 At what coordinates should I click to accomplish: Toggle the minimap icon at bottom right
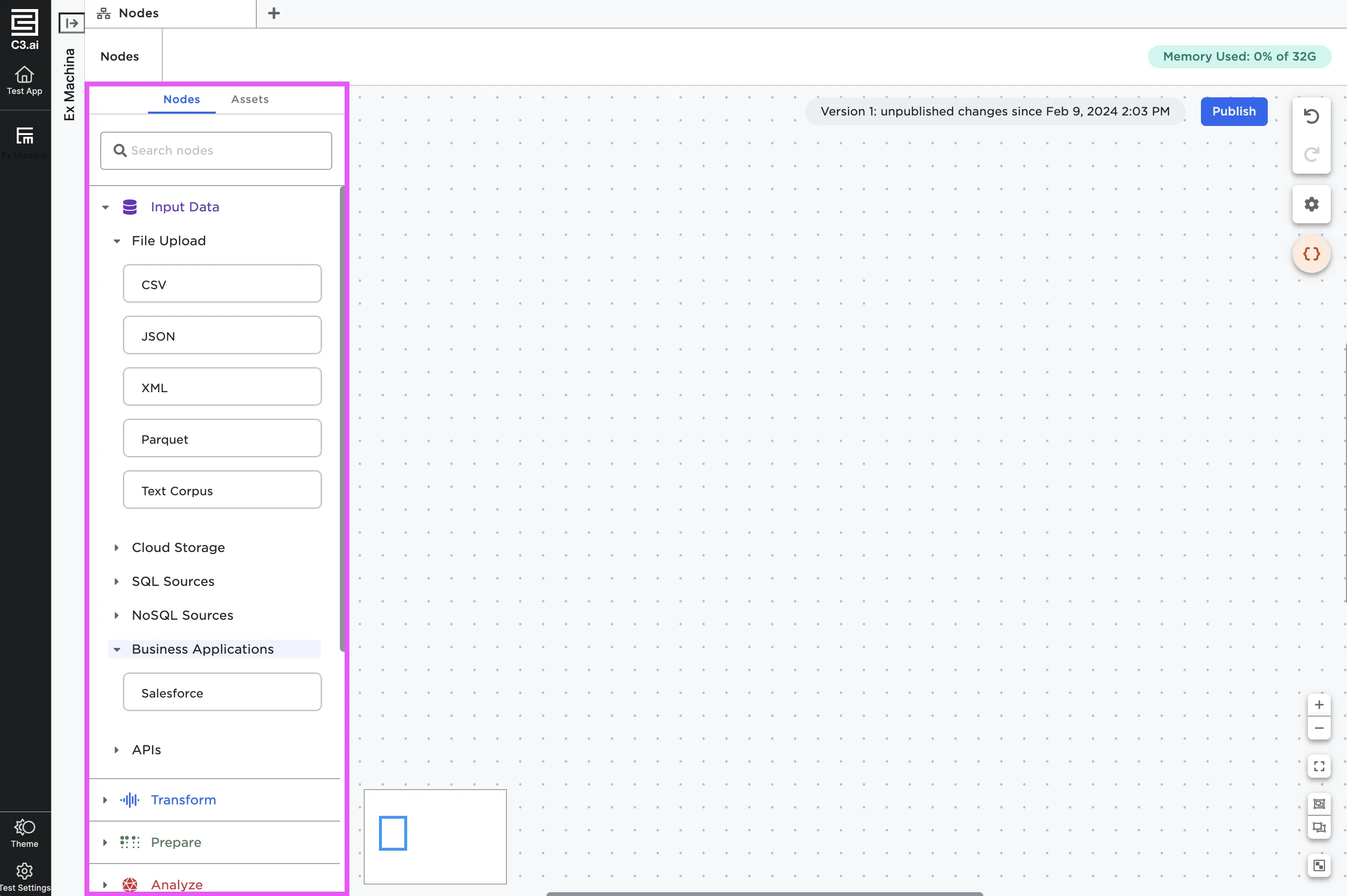tap(1318, 865)
